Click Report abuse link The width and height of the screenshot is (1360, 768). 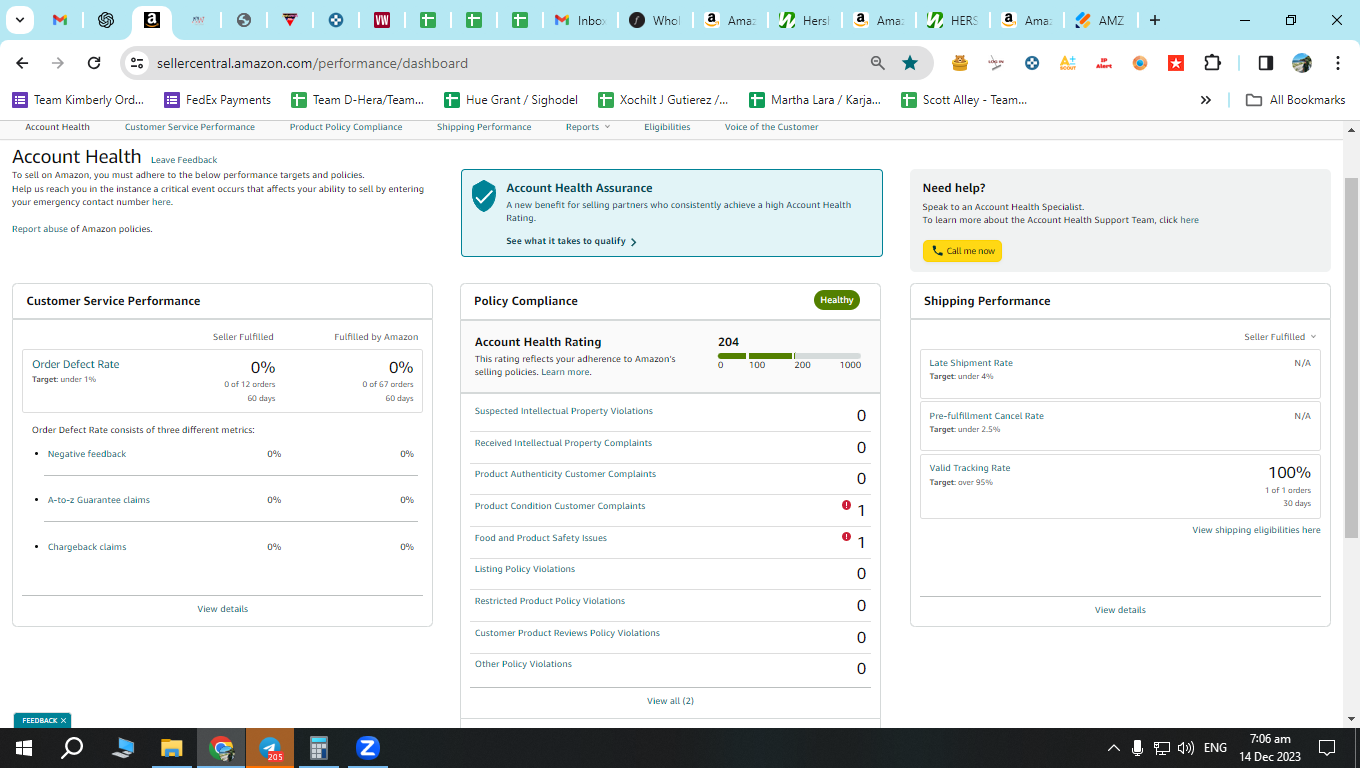[x=39, y=229]
